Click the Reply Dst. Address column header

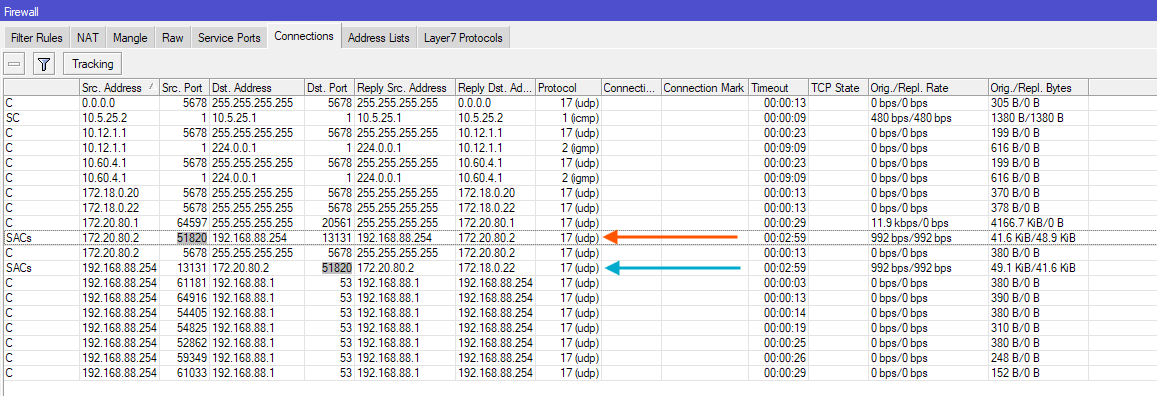tap(496, 88)
